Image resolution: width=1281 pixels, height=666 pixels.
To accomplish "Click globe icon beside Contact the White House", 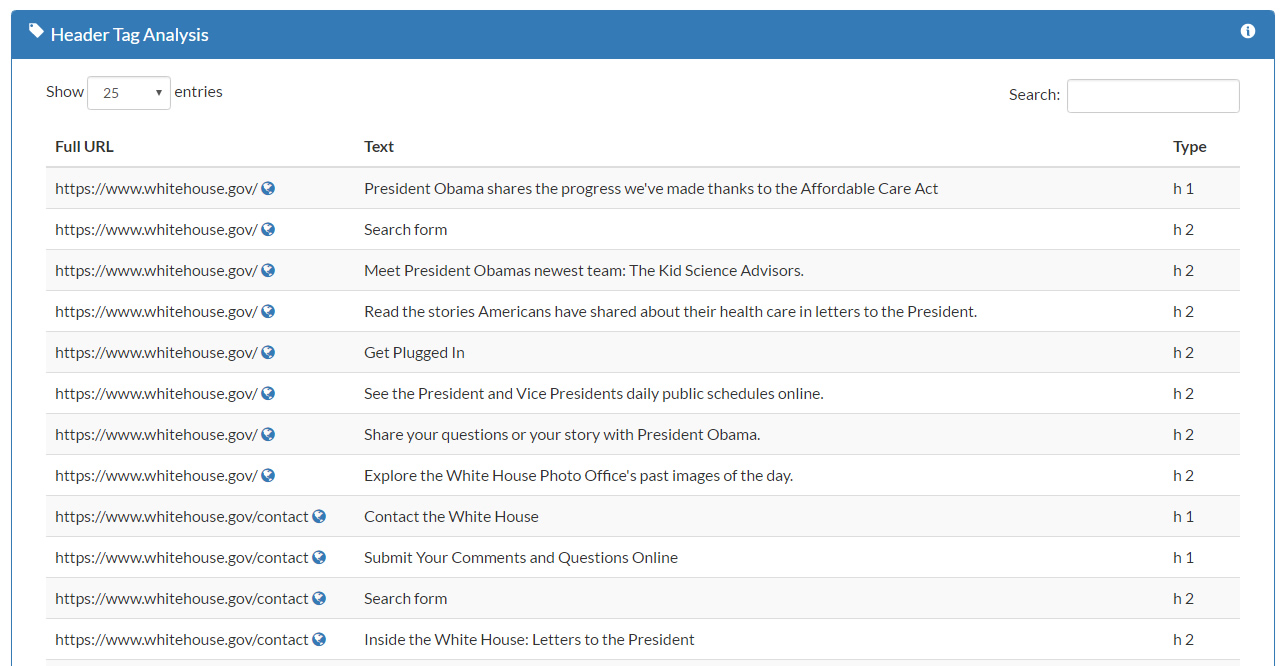I will click(x=319, y=516).
